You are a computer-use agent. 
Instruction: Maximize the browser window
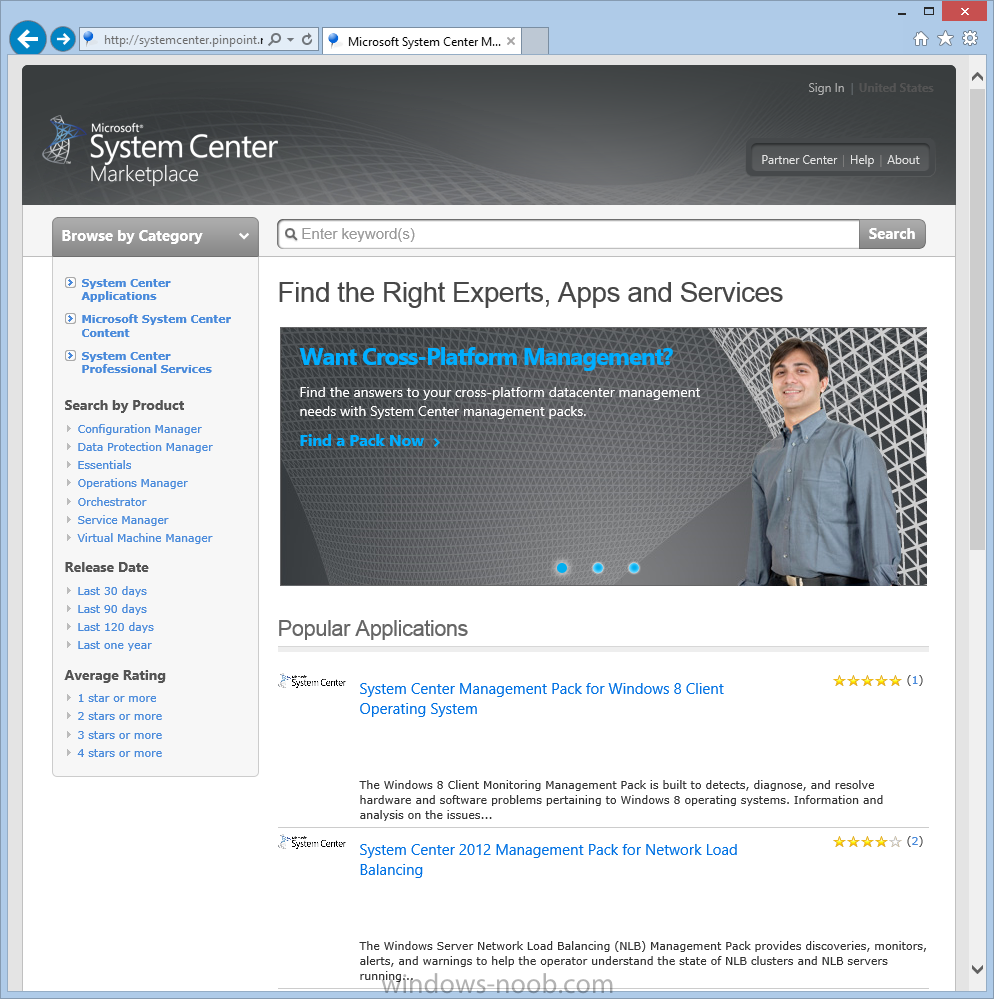929,11
